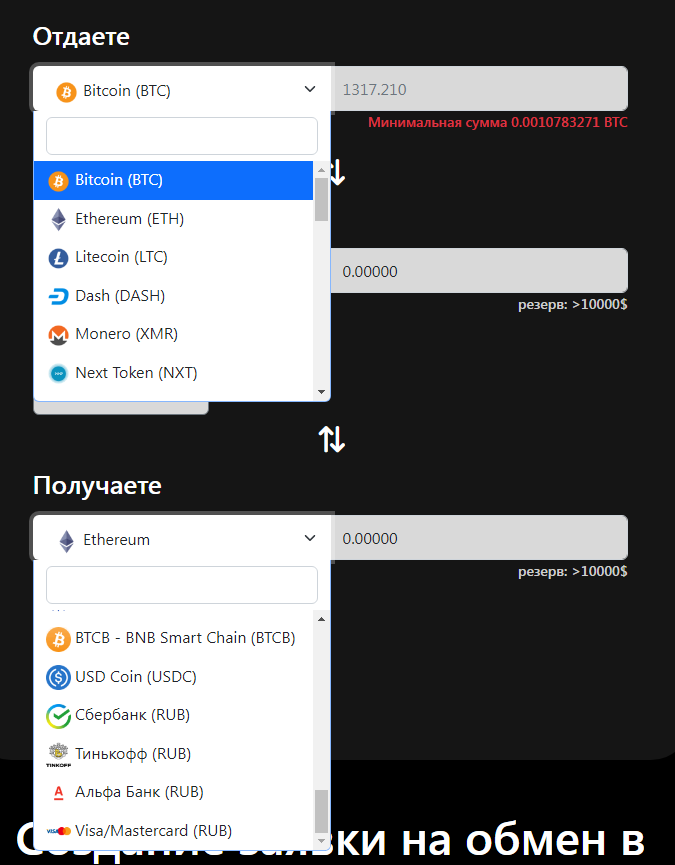Click the Тинькофф crest icon
Image resolution: width=675 pixels, height=865 pixels.
(58, 754)
